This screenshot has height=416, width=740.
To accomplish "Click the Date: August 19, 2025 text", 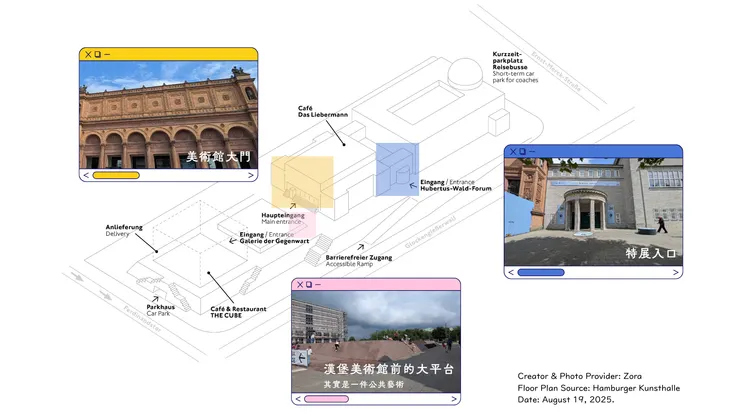I will pos(565,399).
